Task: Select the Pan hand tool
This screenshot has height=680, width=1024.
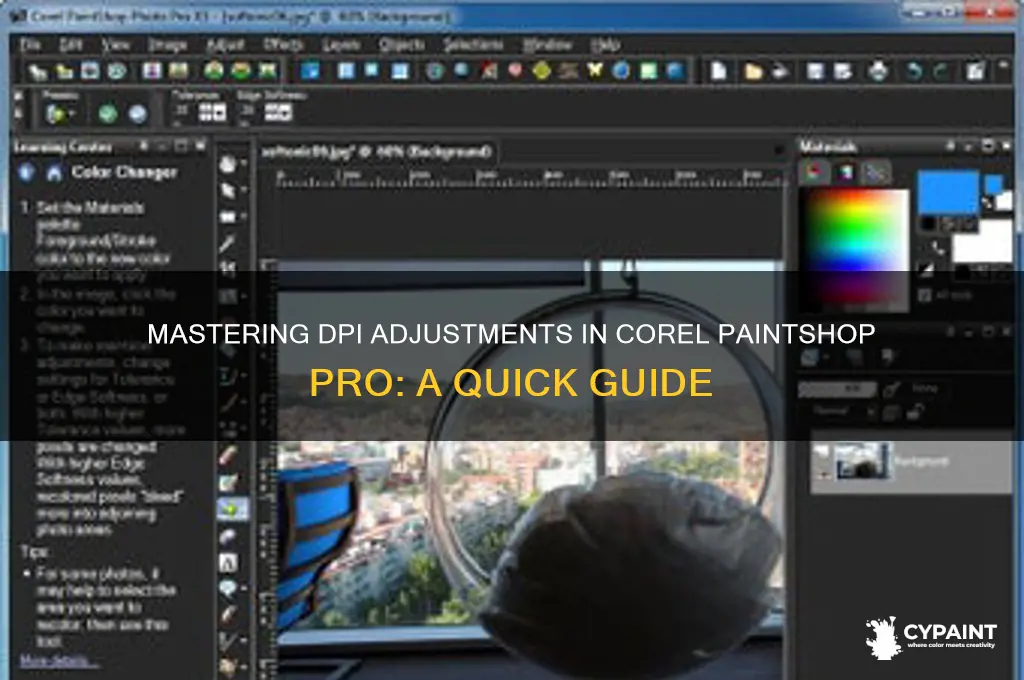Action: 227,163
